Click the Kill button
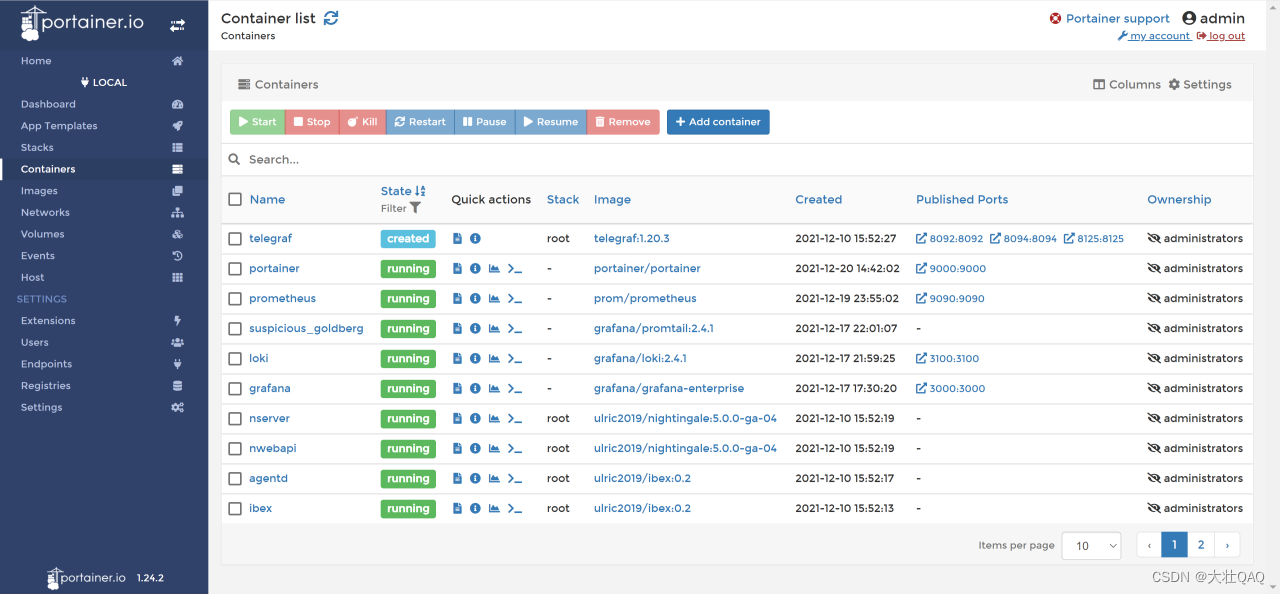The image size is (1280, 594). point(363,122)
